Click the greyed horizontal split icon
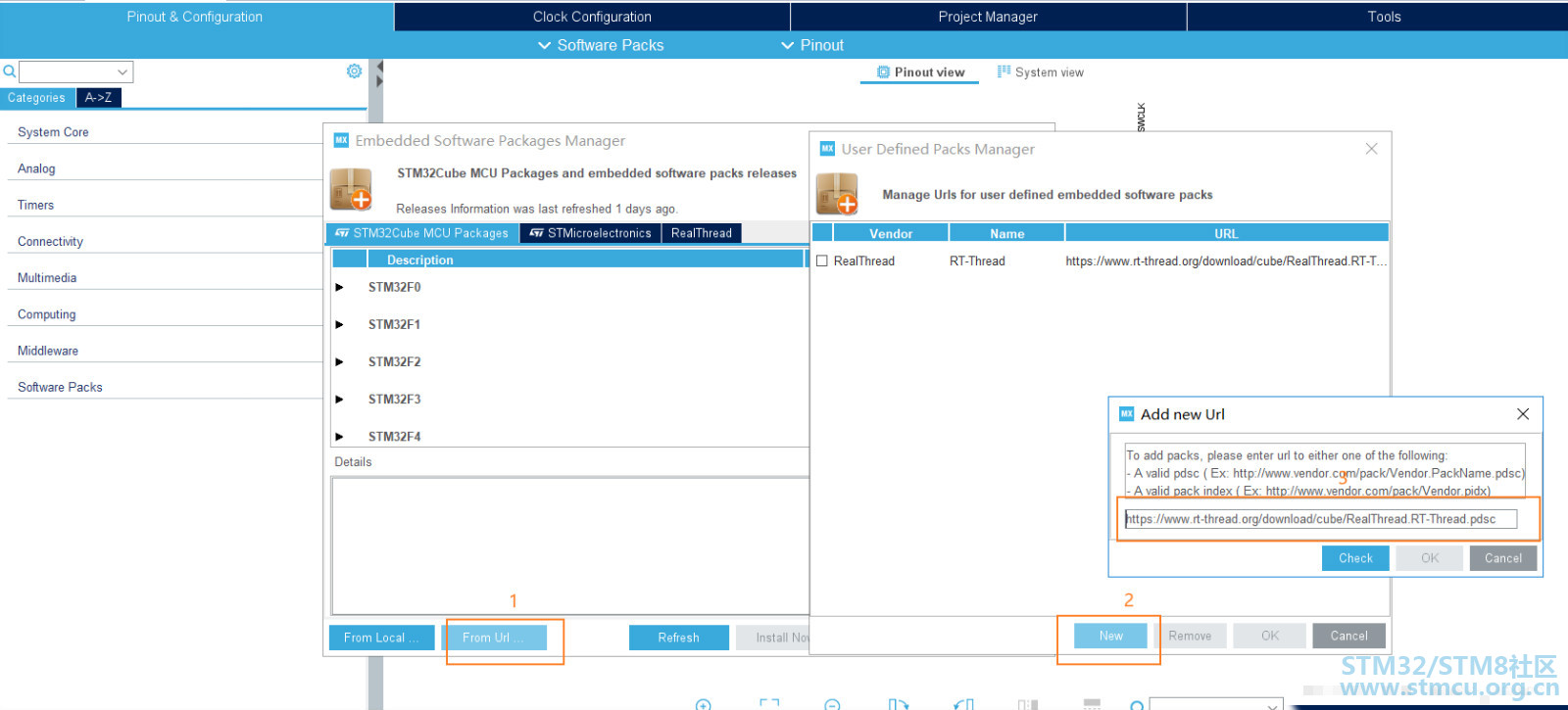1568x710 pixels. tap(1092, 704)
